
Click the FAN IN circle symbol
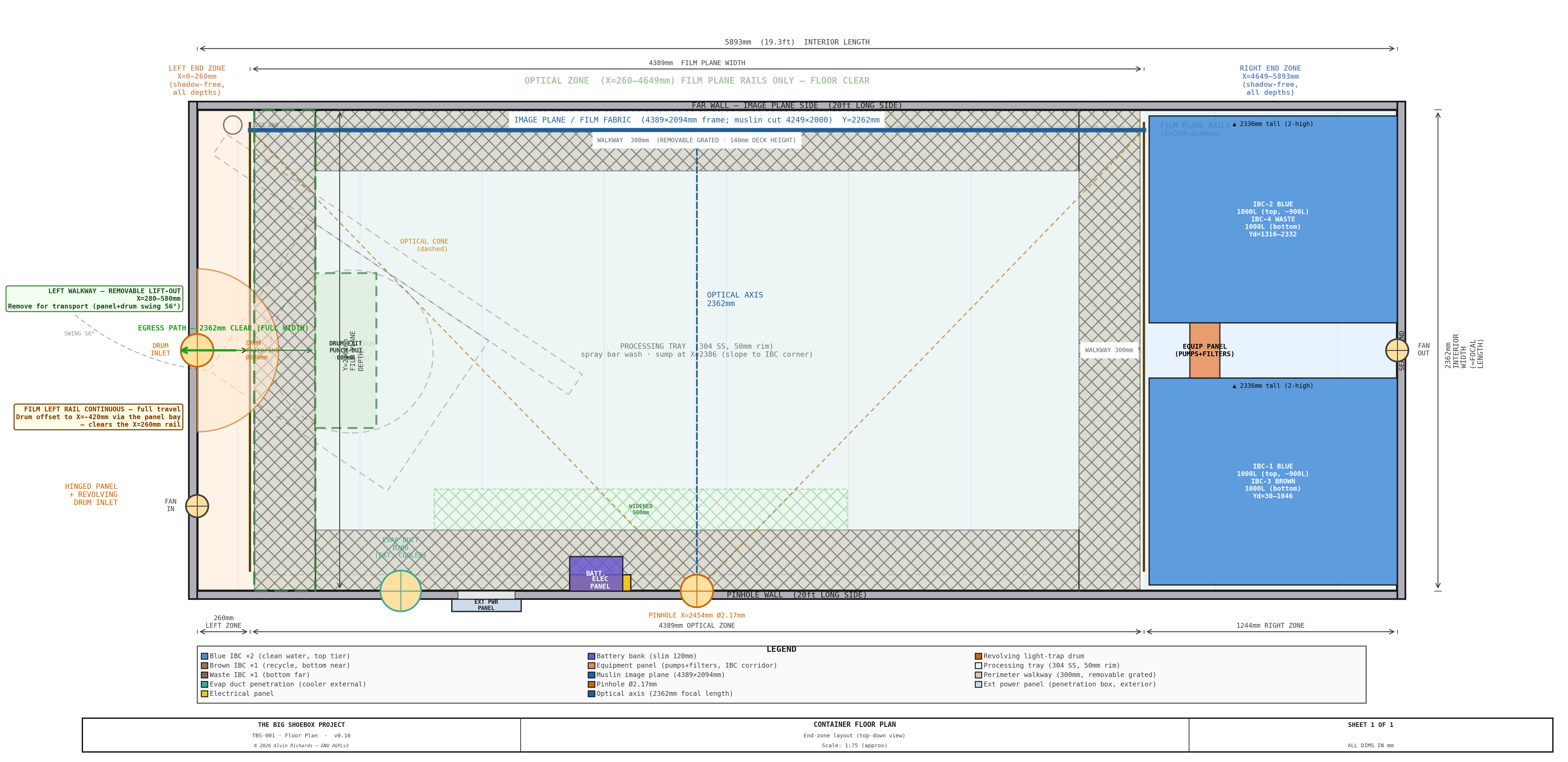(197, 506)
